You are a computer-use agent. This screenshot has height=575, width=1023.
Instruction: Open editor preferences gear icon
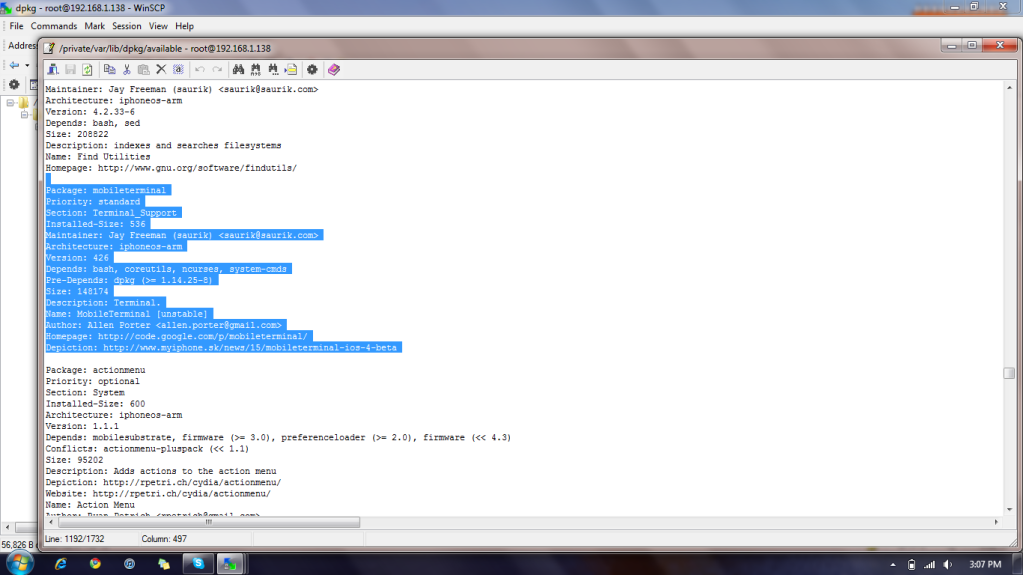pyautogui.click(x=313, y=69)
